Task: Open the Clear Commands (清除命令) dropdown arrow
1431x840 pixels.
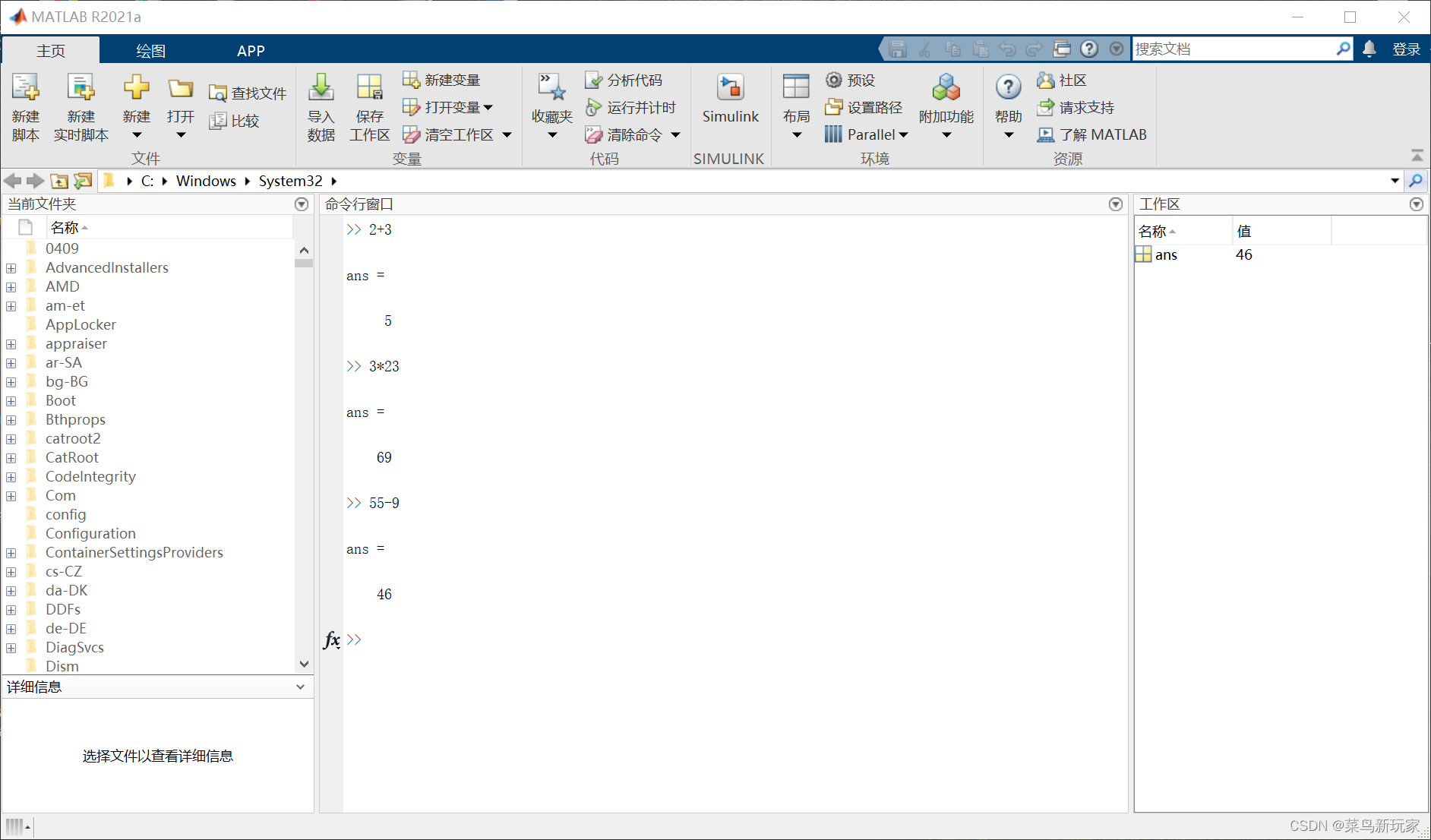Action: [675, 135]
